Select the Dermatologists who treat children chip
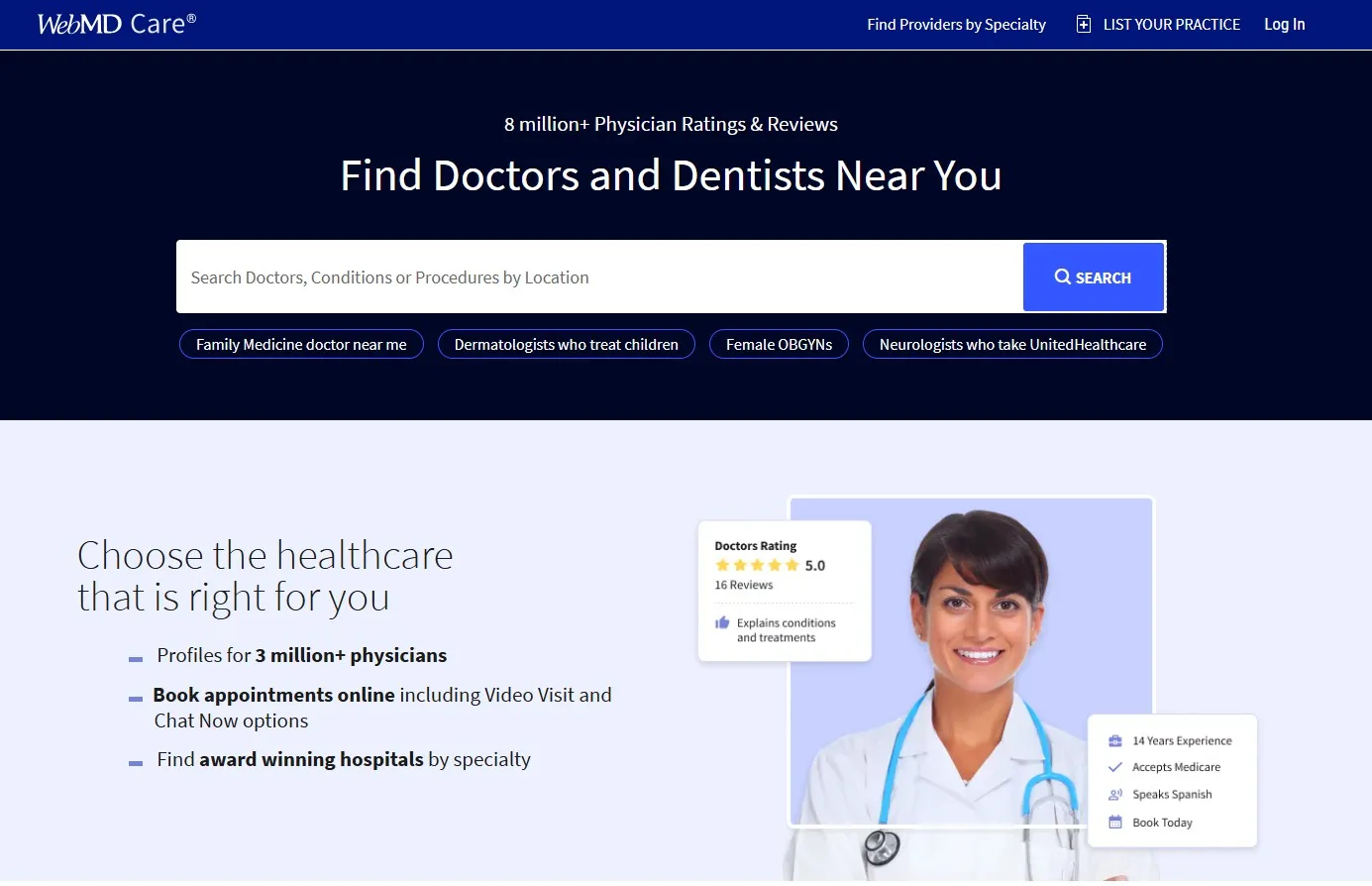The width and height of the screenshot is (1372, 886). pos(566,344)
